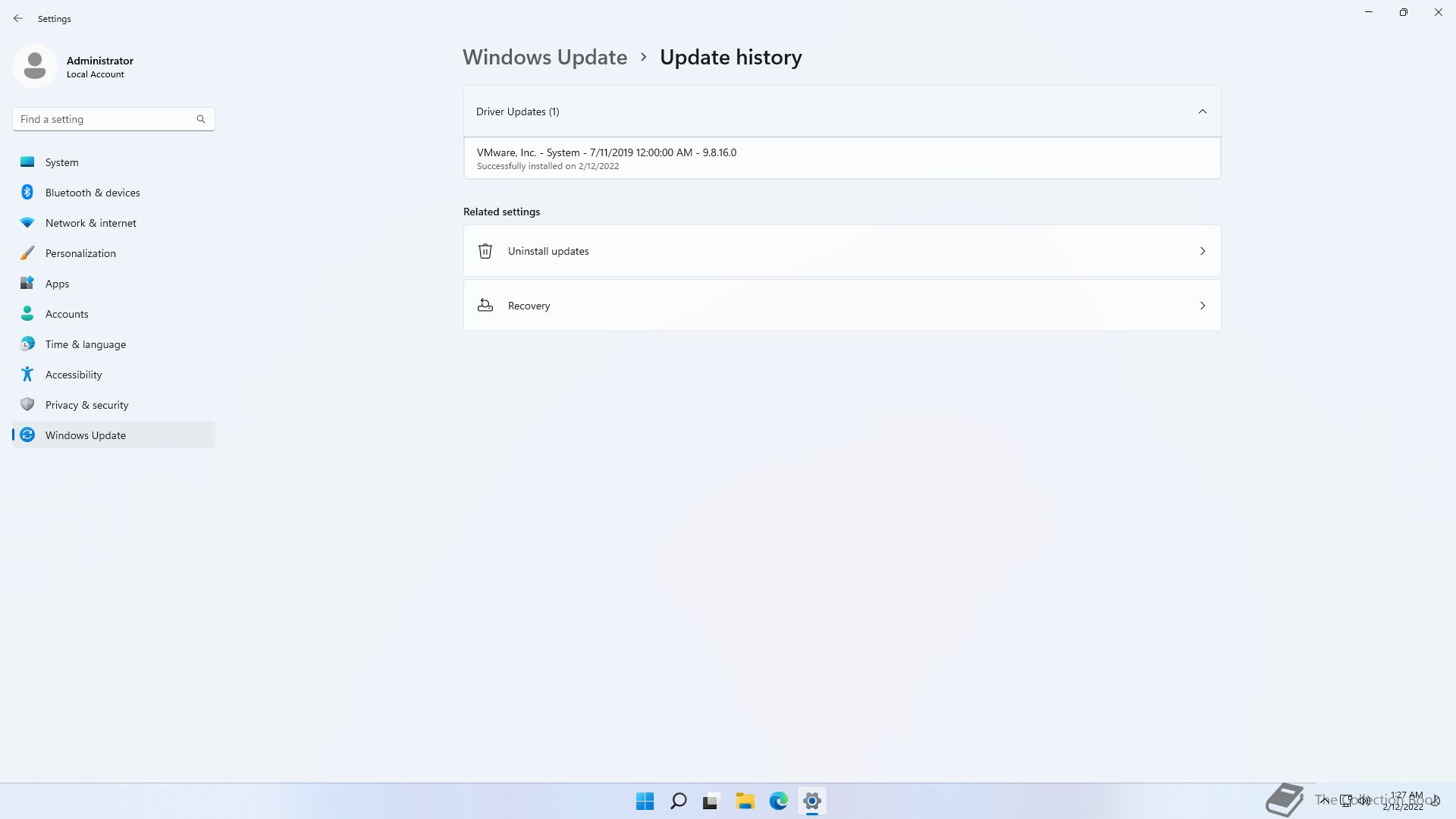Open Network & internet settings
Image resolution: width=1456 pixels, height=819 pixels.
coord(114,222)
